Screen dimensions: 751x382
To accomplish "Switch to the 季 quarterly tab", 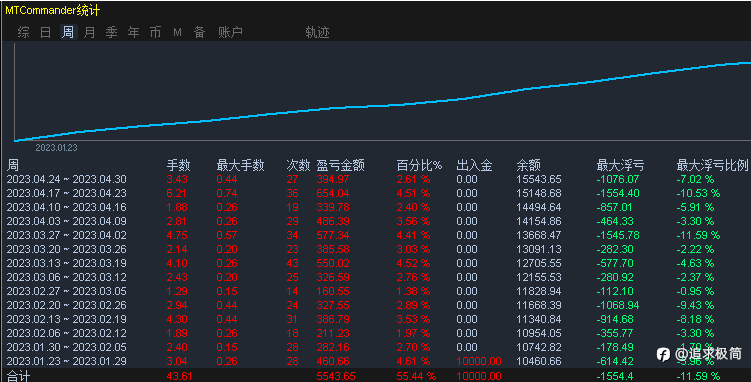I will point(112,32).
